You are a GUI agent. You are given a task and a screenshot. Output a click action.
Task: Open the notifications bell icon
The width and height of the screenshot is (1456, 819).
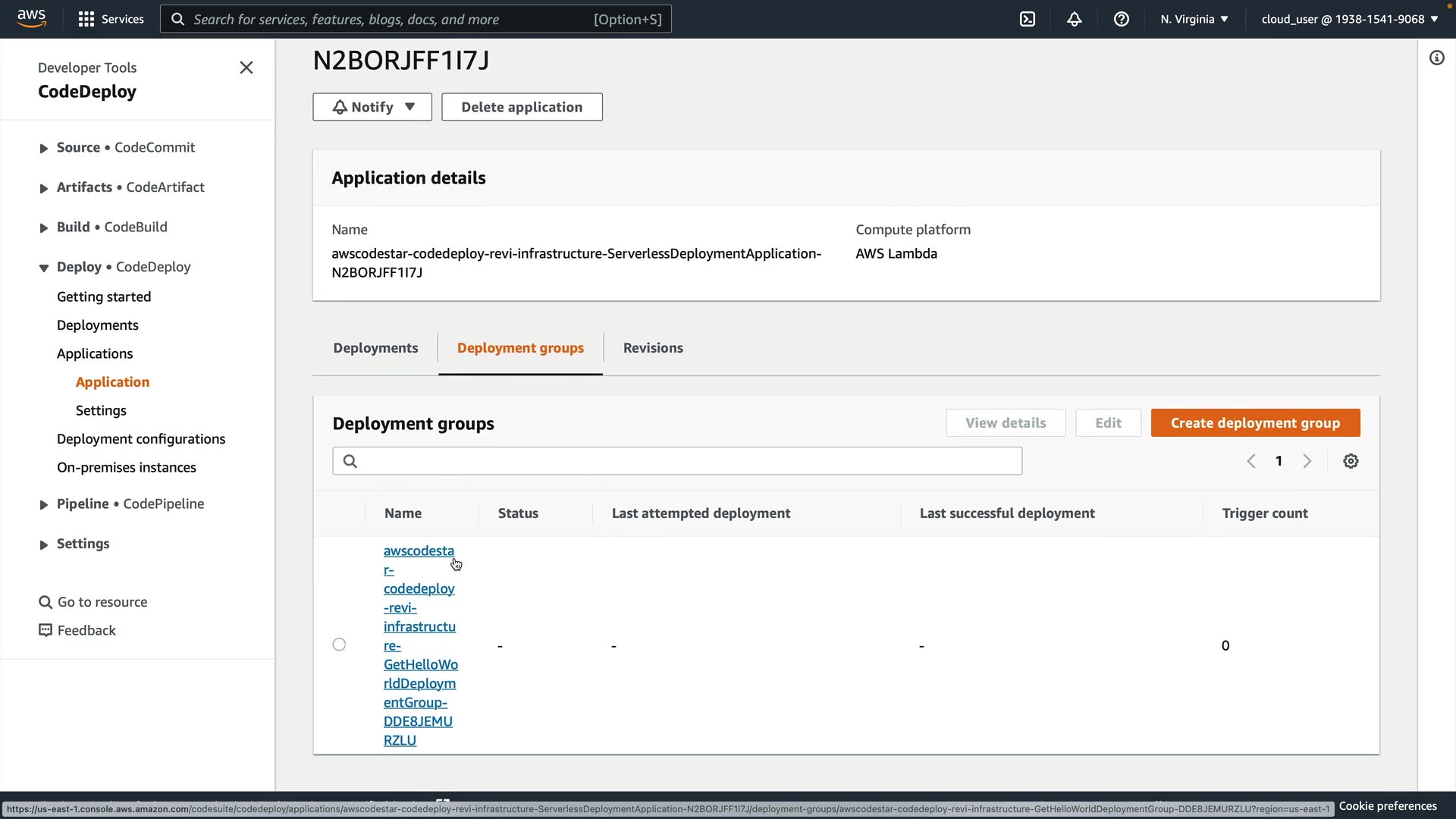1075,19
